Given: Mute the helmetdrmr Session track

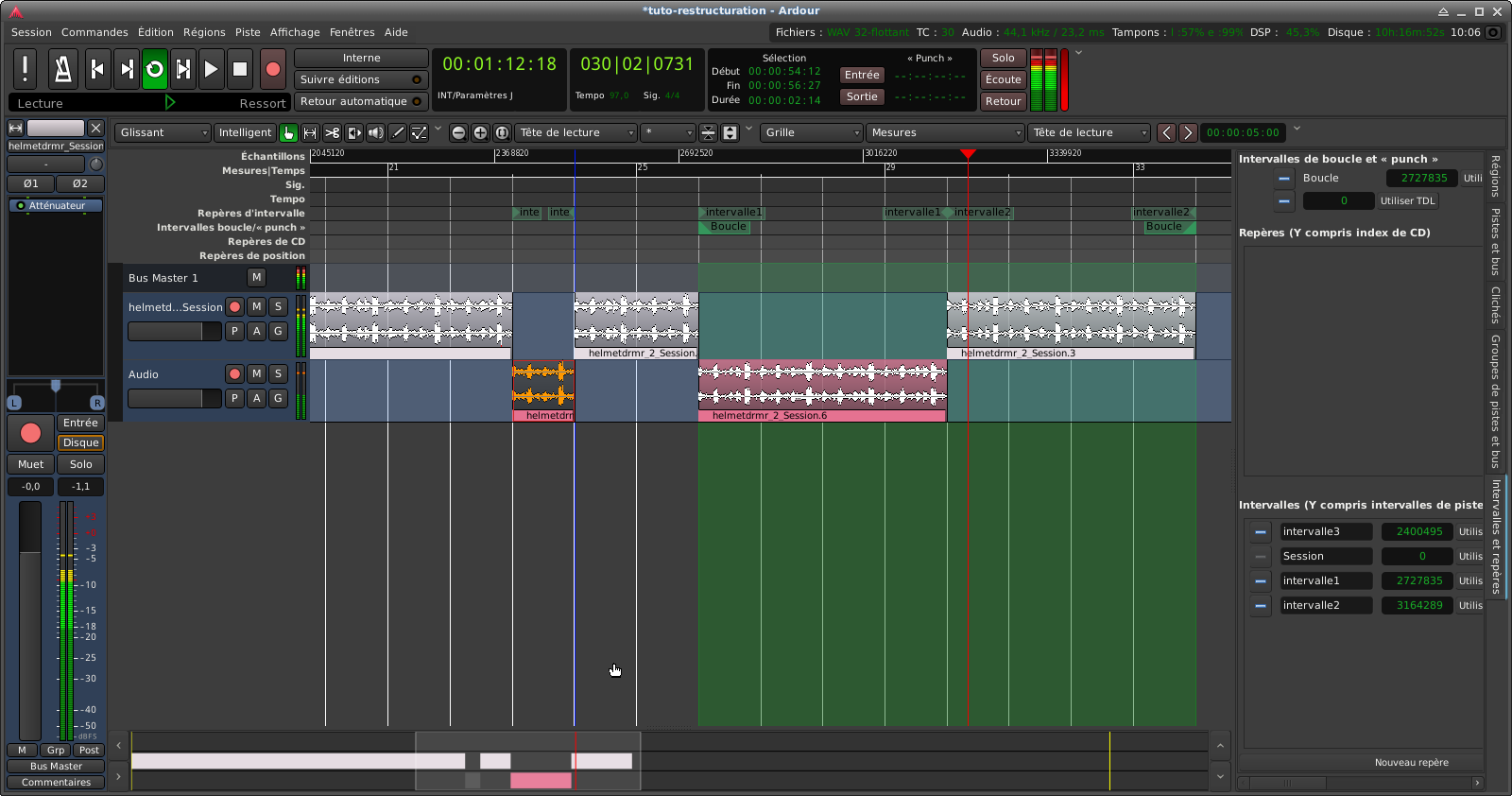Looking at the screenshot, I should tap(256, 307).
